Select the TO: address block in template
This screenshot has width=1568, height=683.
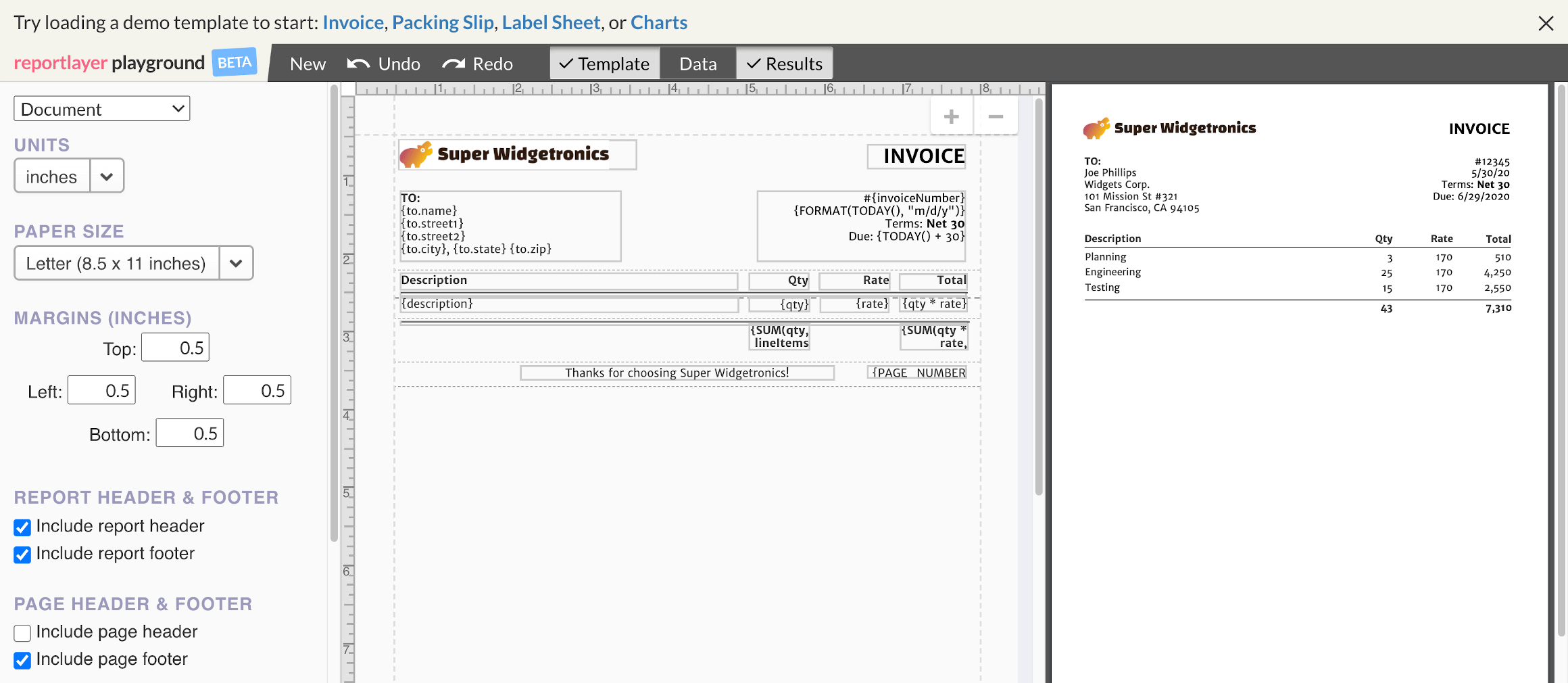coord(510,225)
